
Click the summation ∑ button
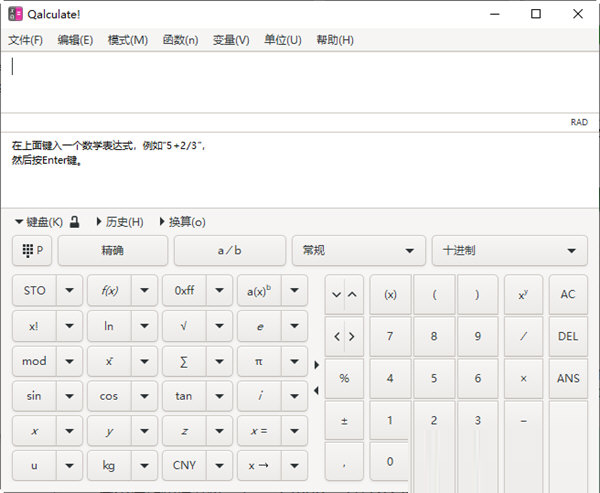pyautogui.click(x=184, y=361)
